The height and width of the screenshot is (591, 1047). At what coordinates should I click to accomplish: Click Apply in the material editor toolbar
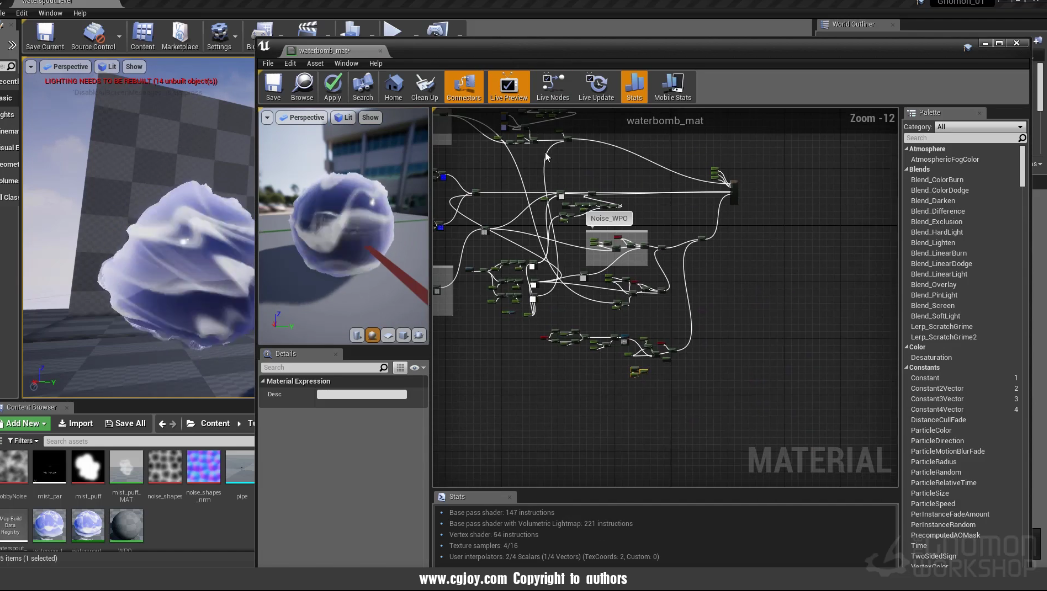333,87
